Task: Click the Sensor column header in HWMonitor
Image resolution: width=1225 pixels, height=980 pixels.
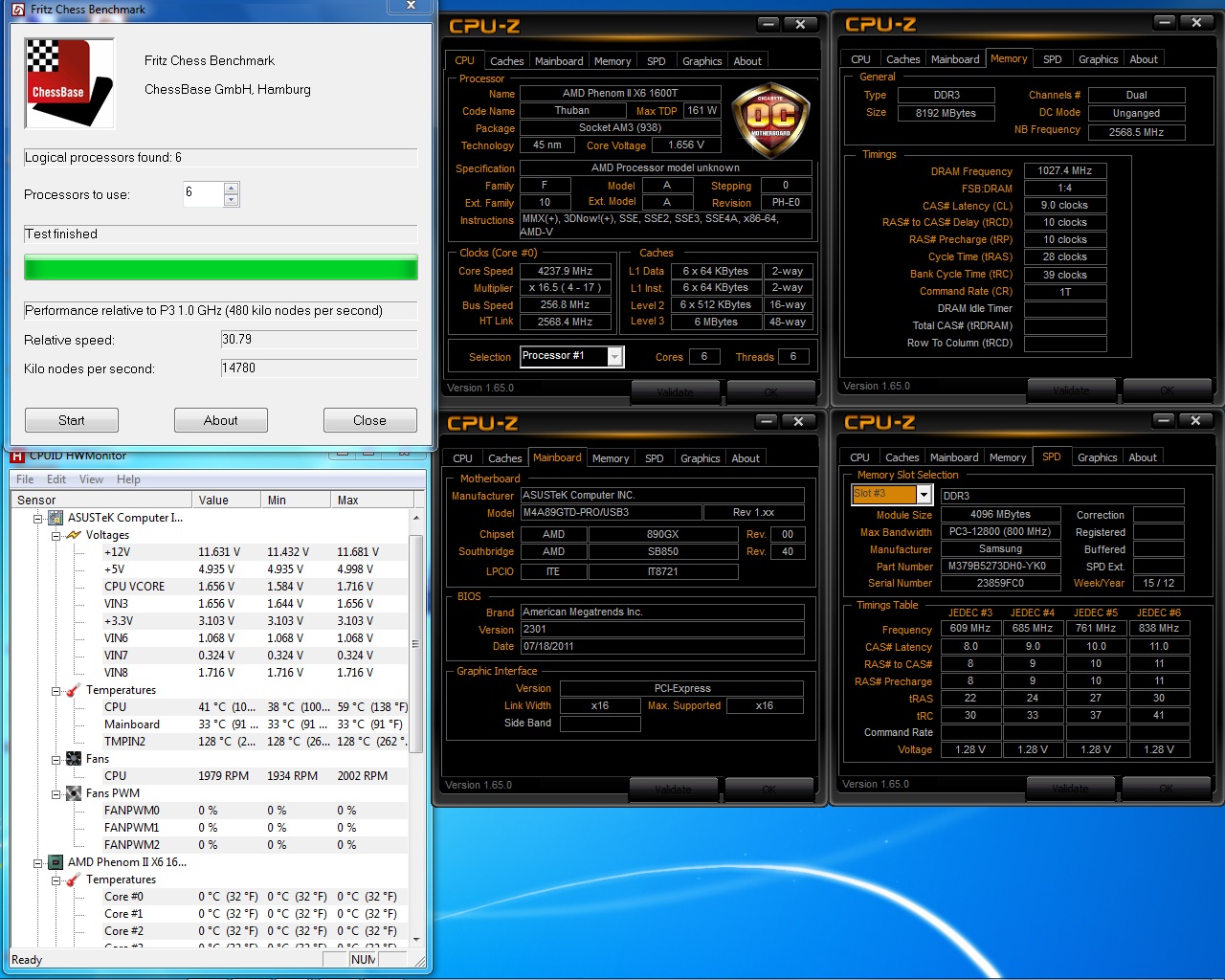Action: pyautogui.click(x=100, y=500)
